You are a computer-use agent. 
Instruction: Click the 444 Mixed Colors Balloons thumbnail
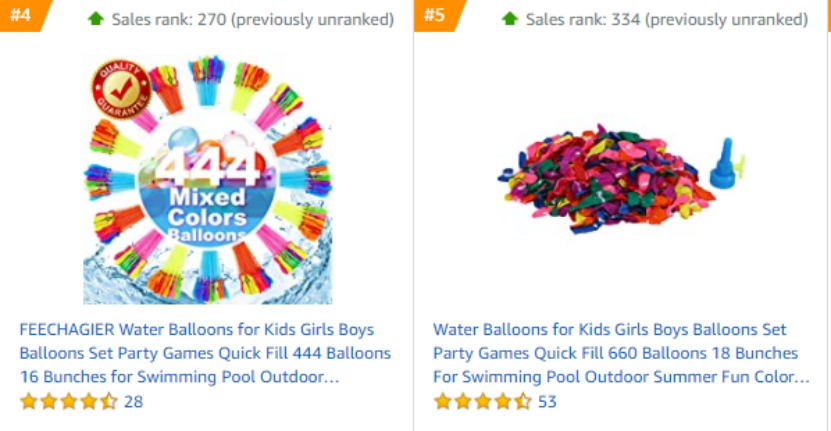point(208,179)
